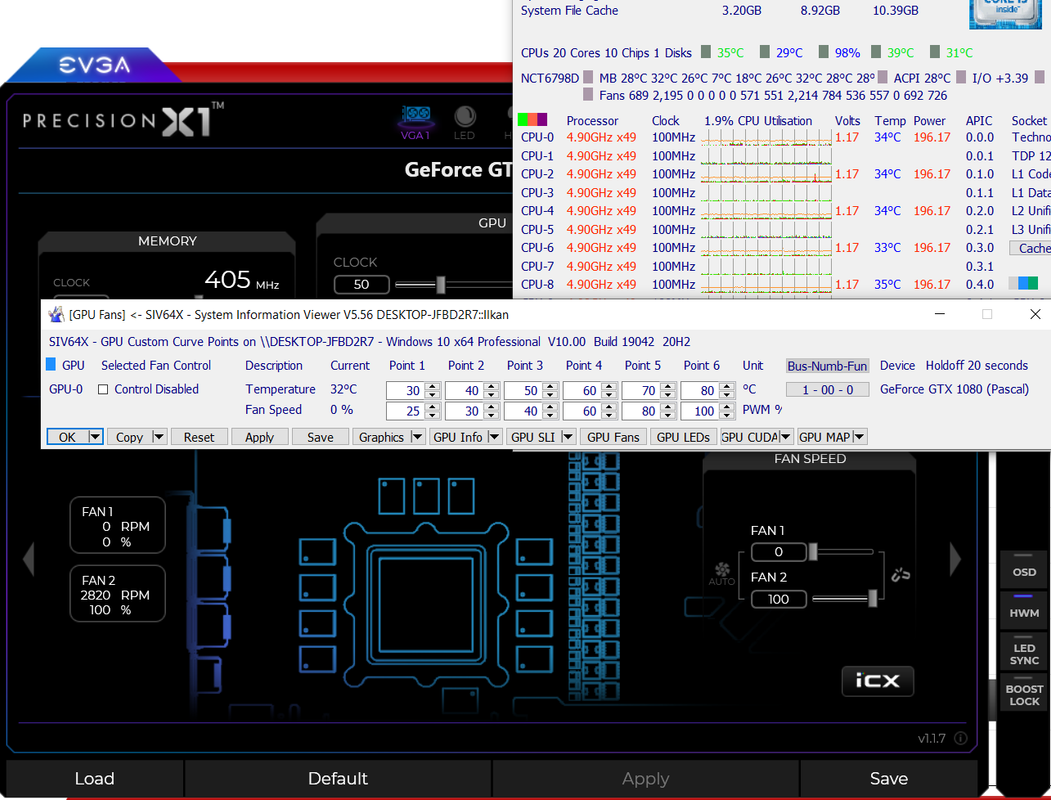Click the EVGA logo on Precision X1
The height and width of the screenshot is (800, 1051).
[x=95, y=65]
